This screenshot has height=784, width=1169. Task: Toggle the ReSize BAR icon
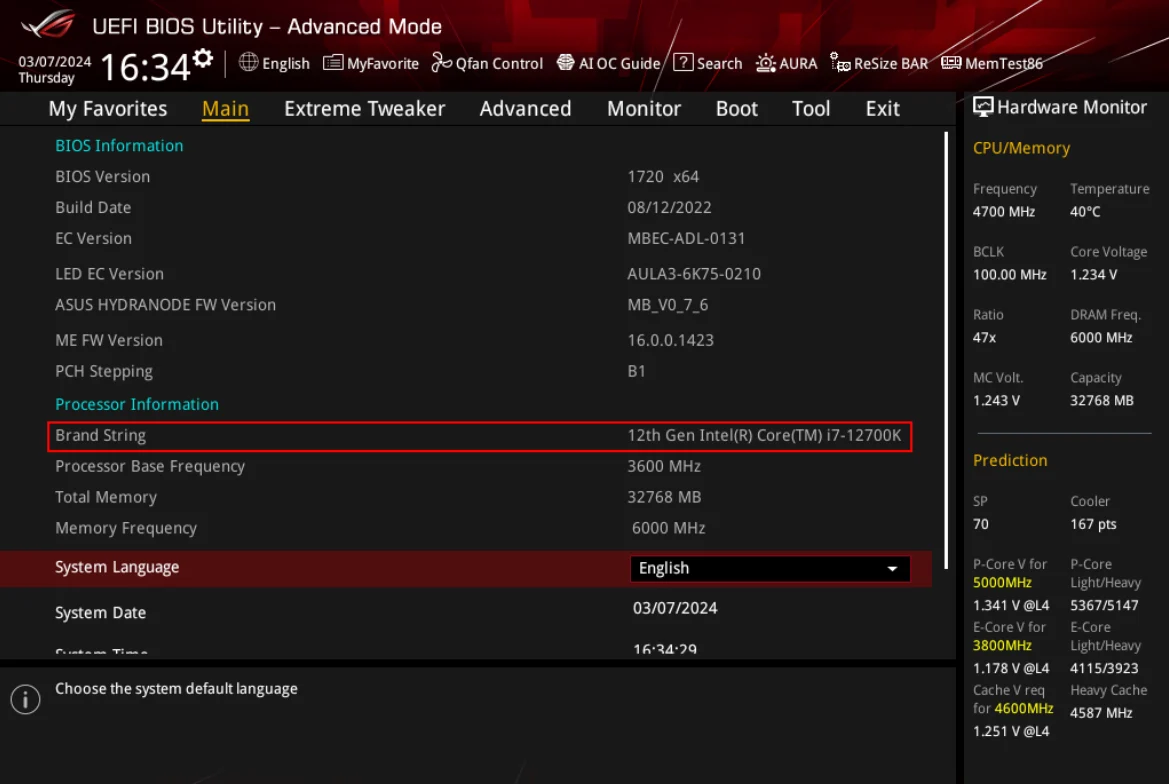click(x=840, y=63)
